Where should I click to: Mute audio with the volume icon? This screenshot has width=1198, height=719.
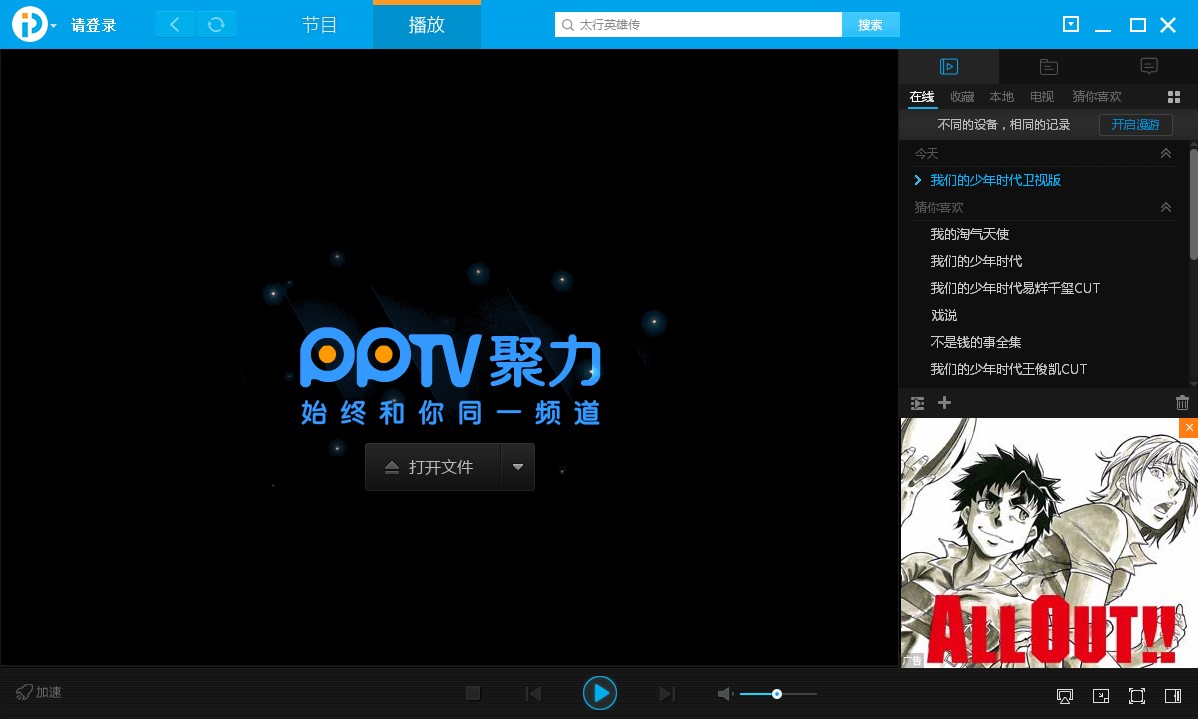point(724,692)
